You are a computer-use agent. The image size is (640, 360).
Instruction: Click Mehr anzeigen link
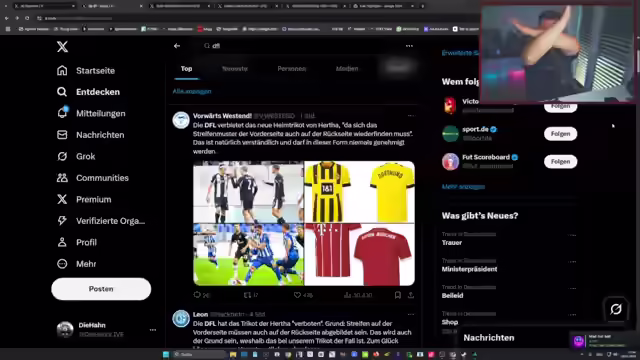[463, 187]
